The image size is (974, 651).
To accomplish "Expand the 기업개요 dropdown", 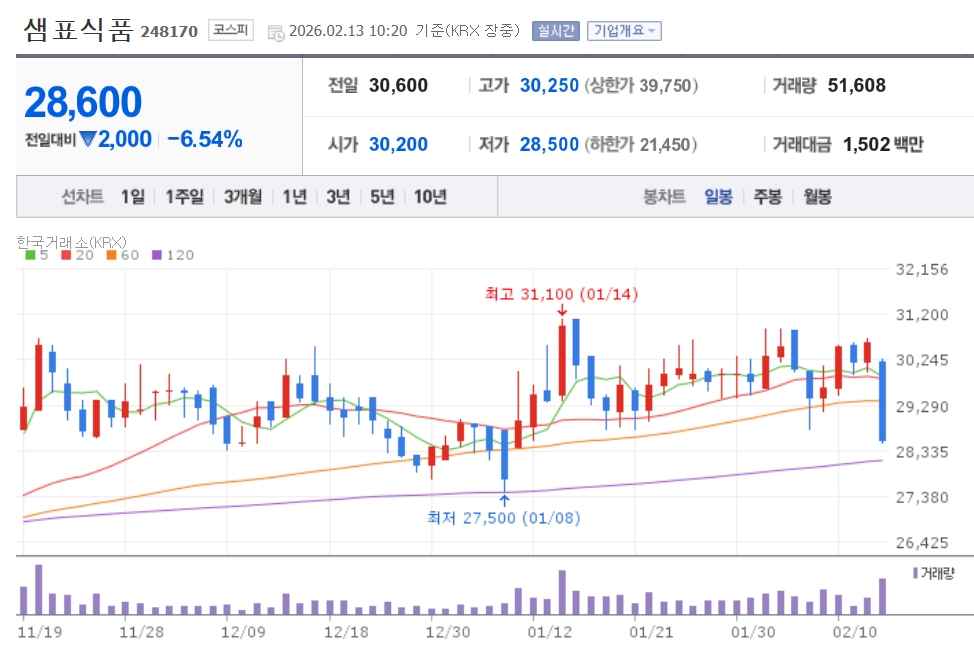I will click(x=624, y=30).
